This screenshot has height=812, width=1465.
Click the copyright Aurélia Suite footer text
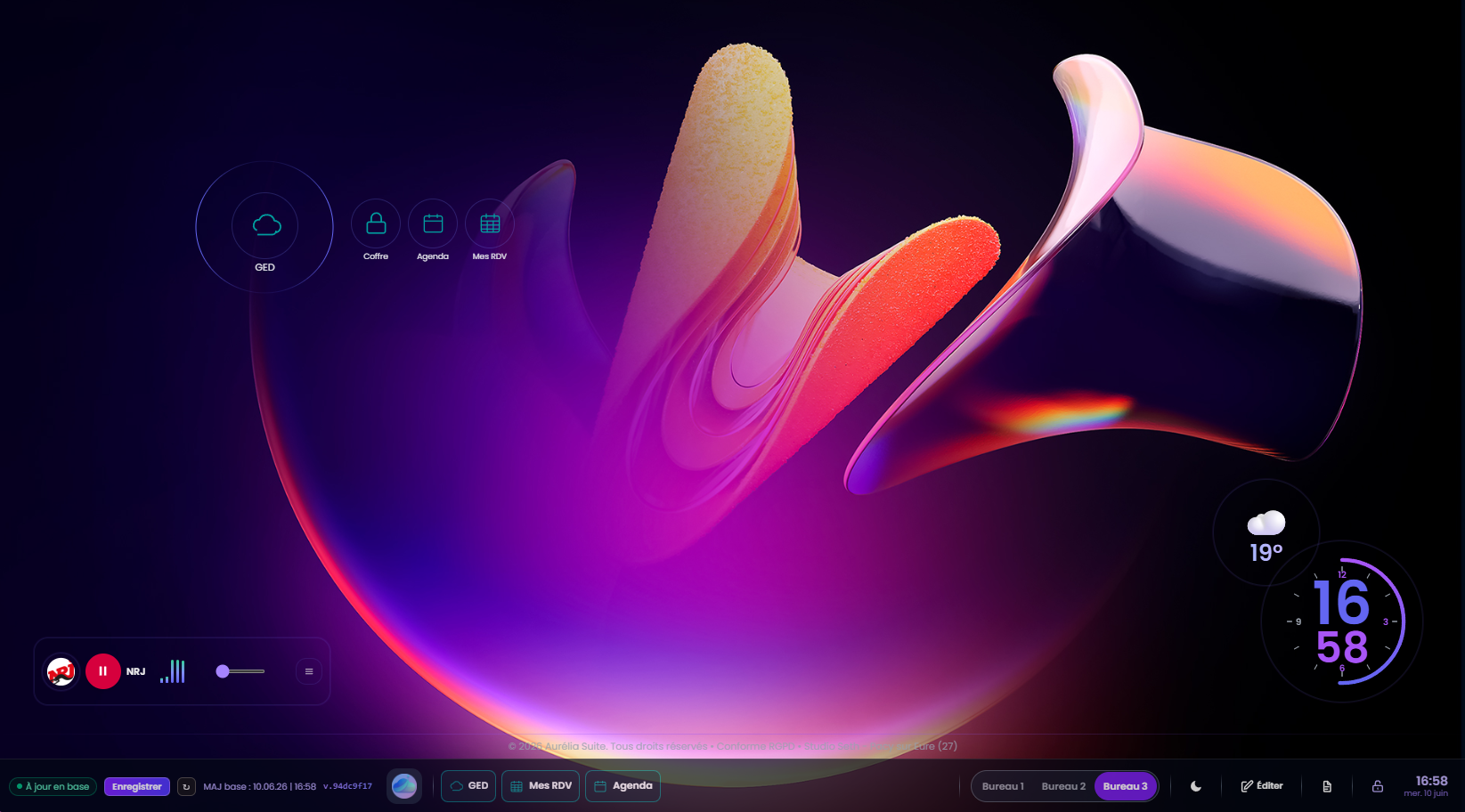[732, 746]
